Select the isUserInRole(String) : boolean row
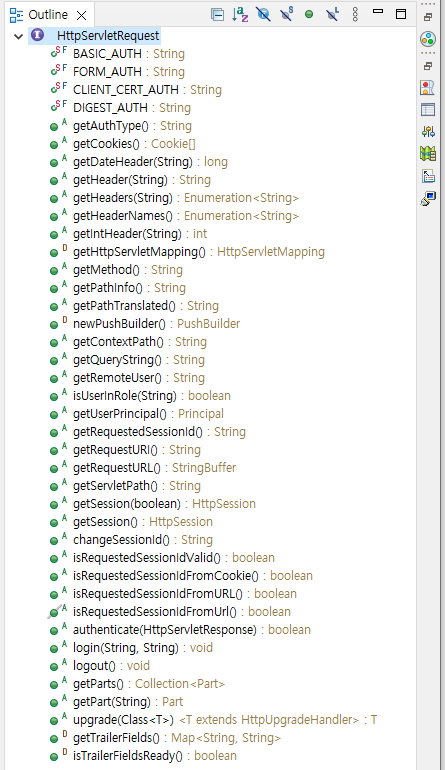The height and width of the screenshot is (770, 445). (140, 396)
